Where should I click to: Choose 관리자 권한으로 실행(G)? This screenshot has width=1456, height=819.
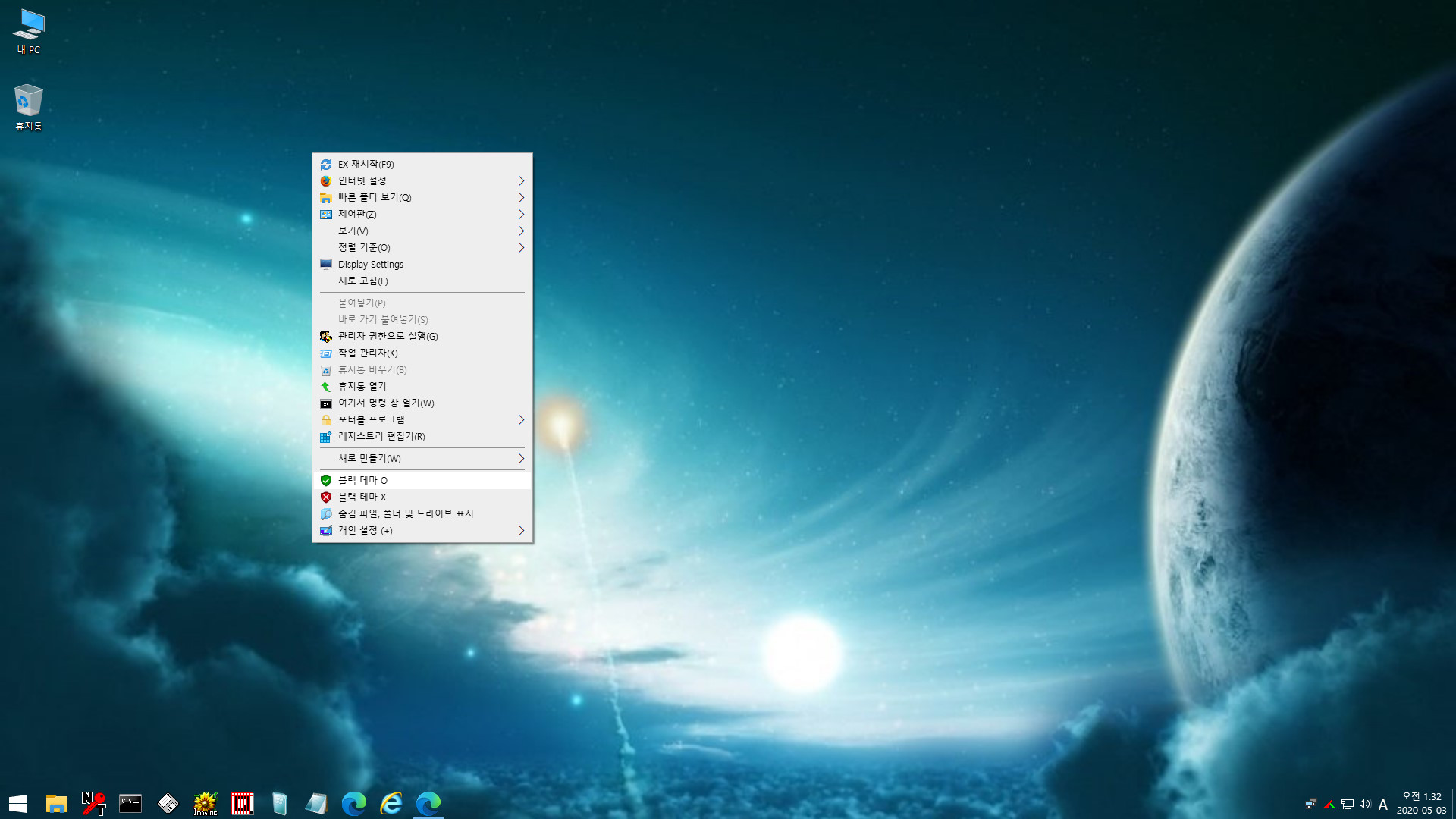[422, 336]
